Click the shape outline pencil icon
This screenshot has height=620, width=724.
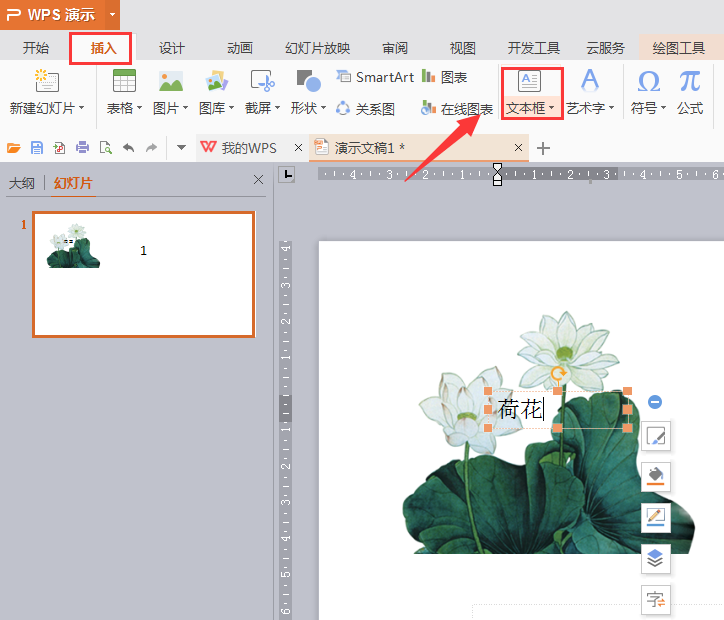pyautogui.click(x=656, y=518)
